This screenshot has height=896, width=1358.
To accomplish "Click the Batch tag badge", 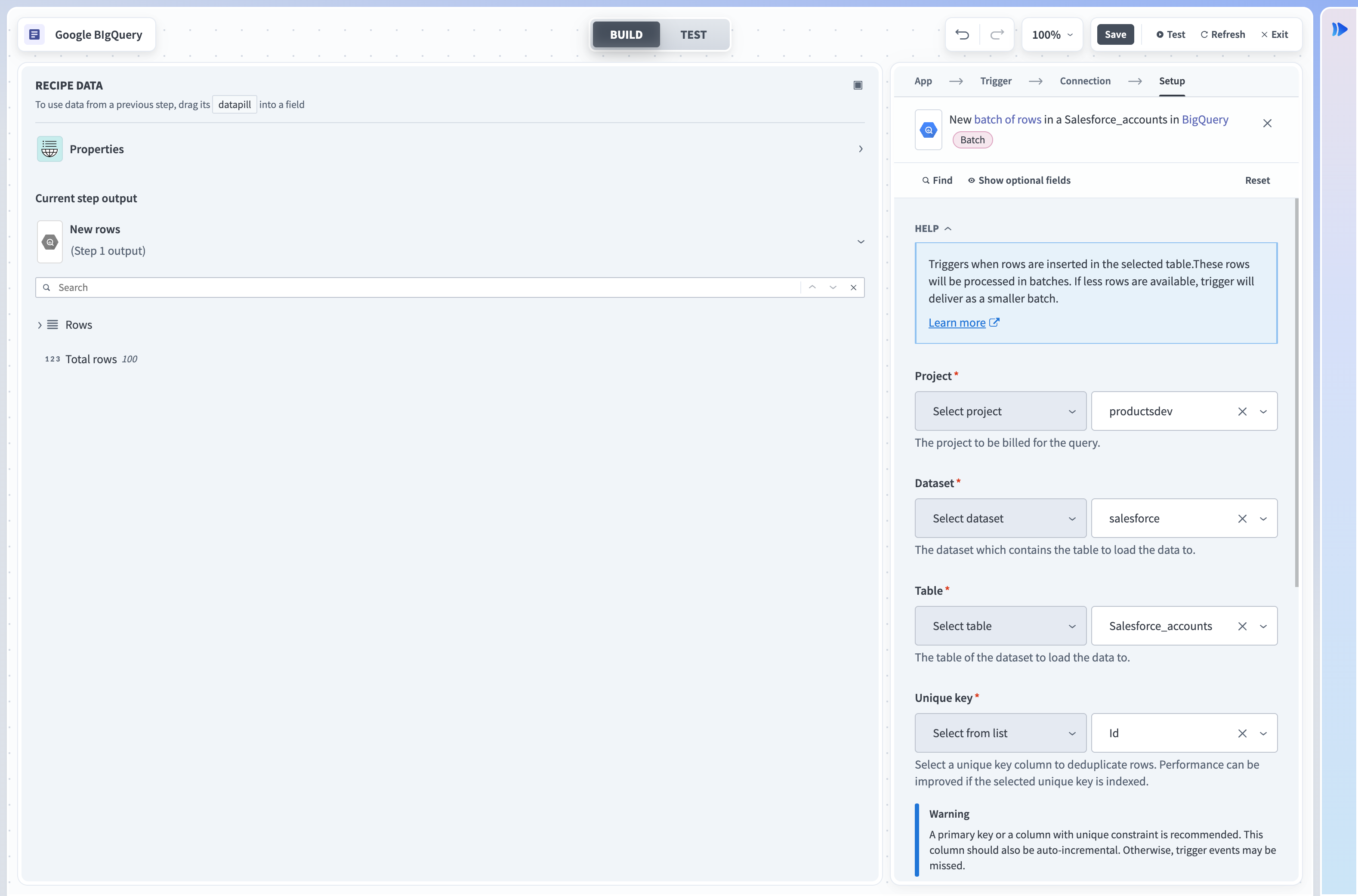I will click(x=972, y=140).
